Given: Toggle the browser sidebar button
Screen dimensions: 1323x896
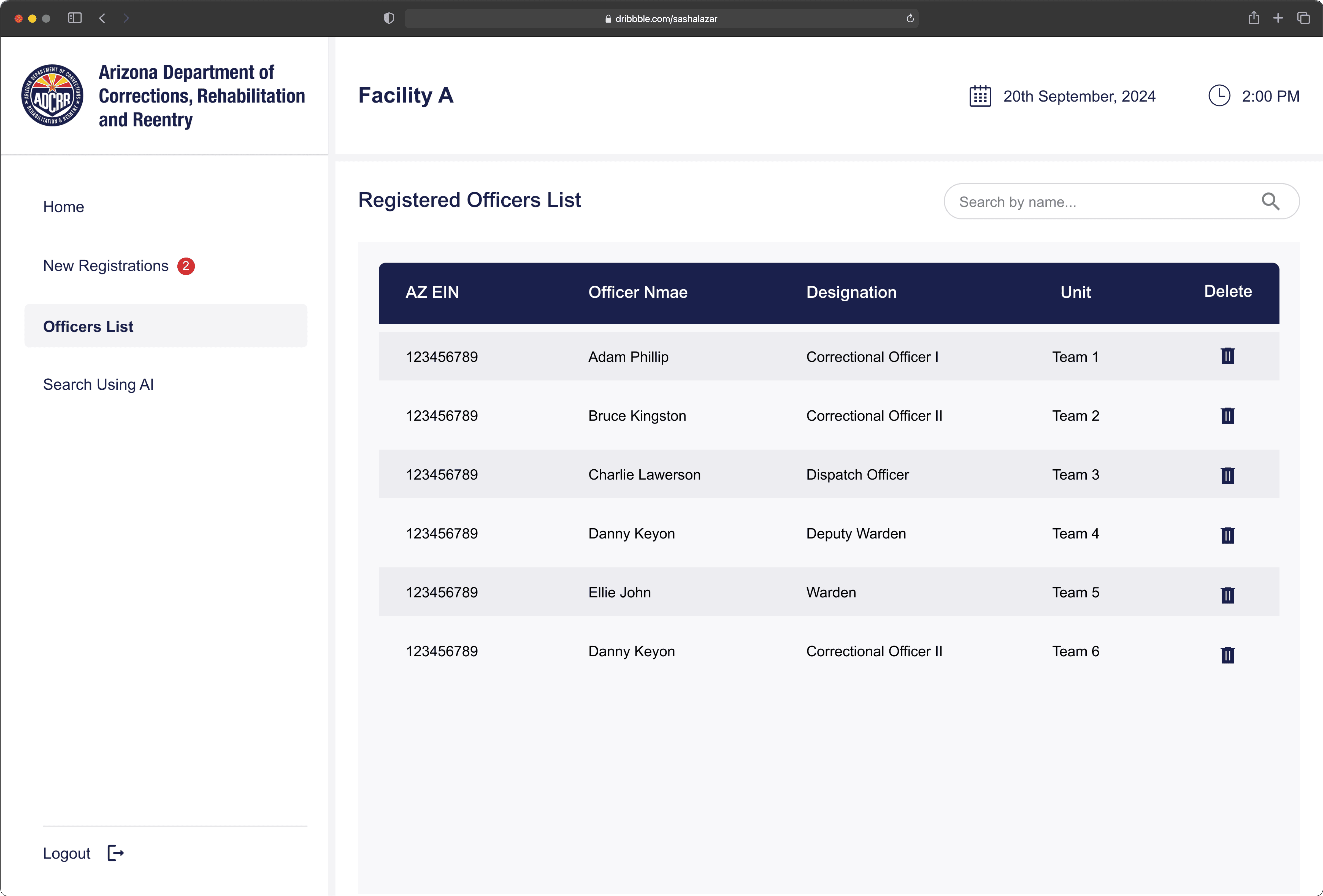Looking at the screenshot, I should tap(75, 18).
